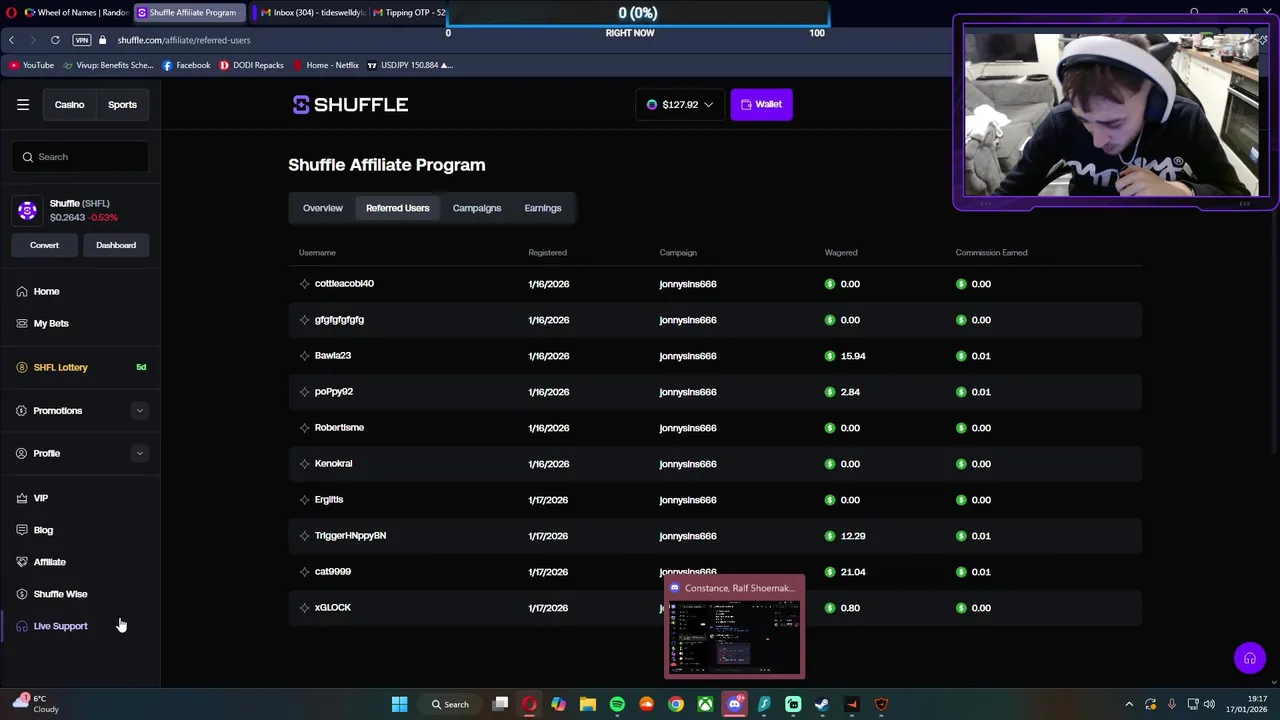This screenshot has height=720, width=1280.
Task: Click the Wagered column header
Action: [x=841, y=253]
